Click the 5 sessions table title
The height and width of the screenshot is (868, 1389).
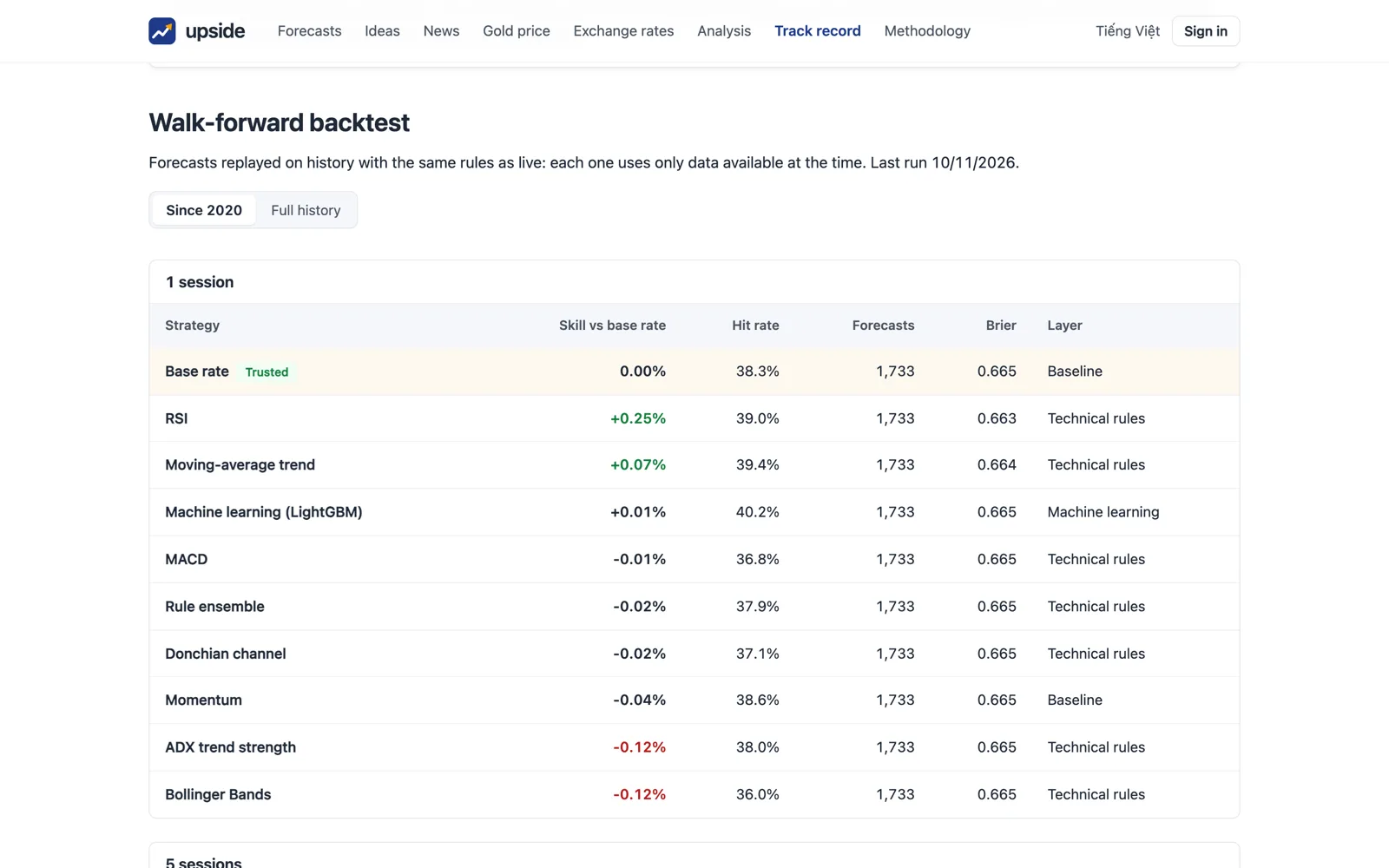point(204,864)
